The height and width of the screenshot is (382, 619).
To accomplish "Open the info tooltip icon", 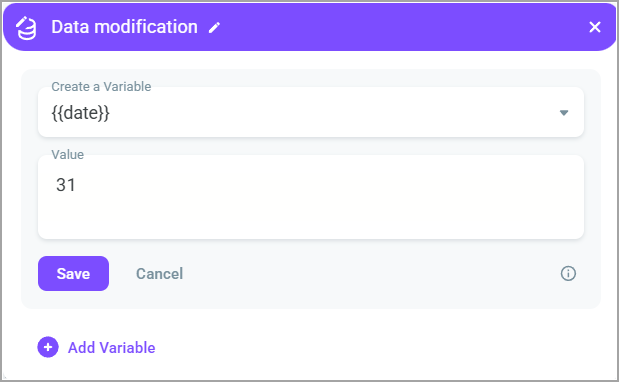I will [x=568, y=273].
